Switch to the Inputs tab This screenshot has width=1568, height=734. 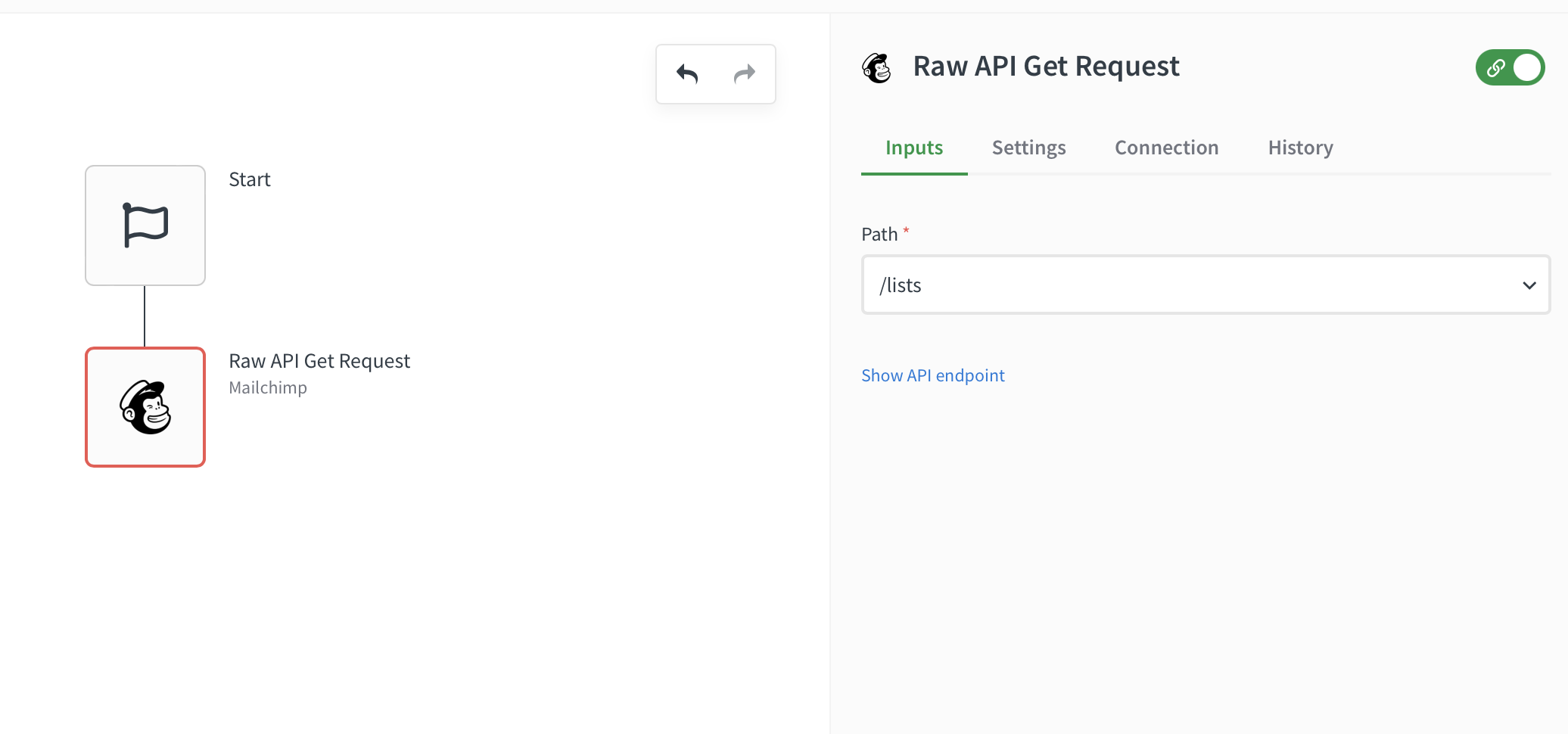click(x=914, y=148)
